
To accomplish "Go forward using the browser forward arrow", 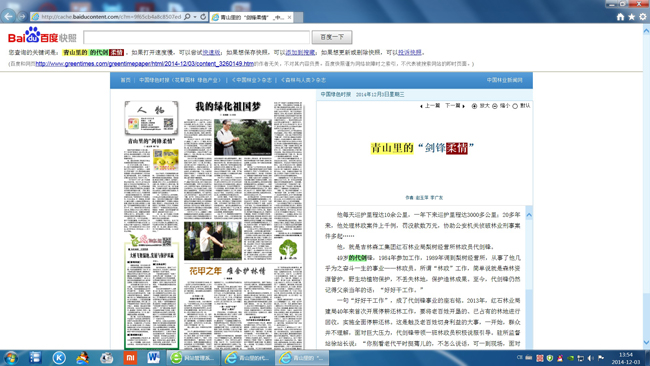I will click(x=22, y=17).
